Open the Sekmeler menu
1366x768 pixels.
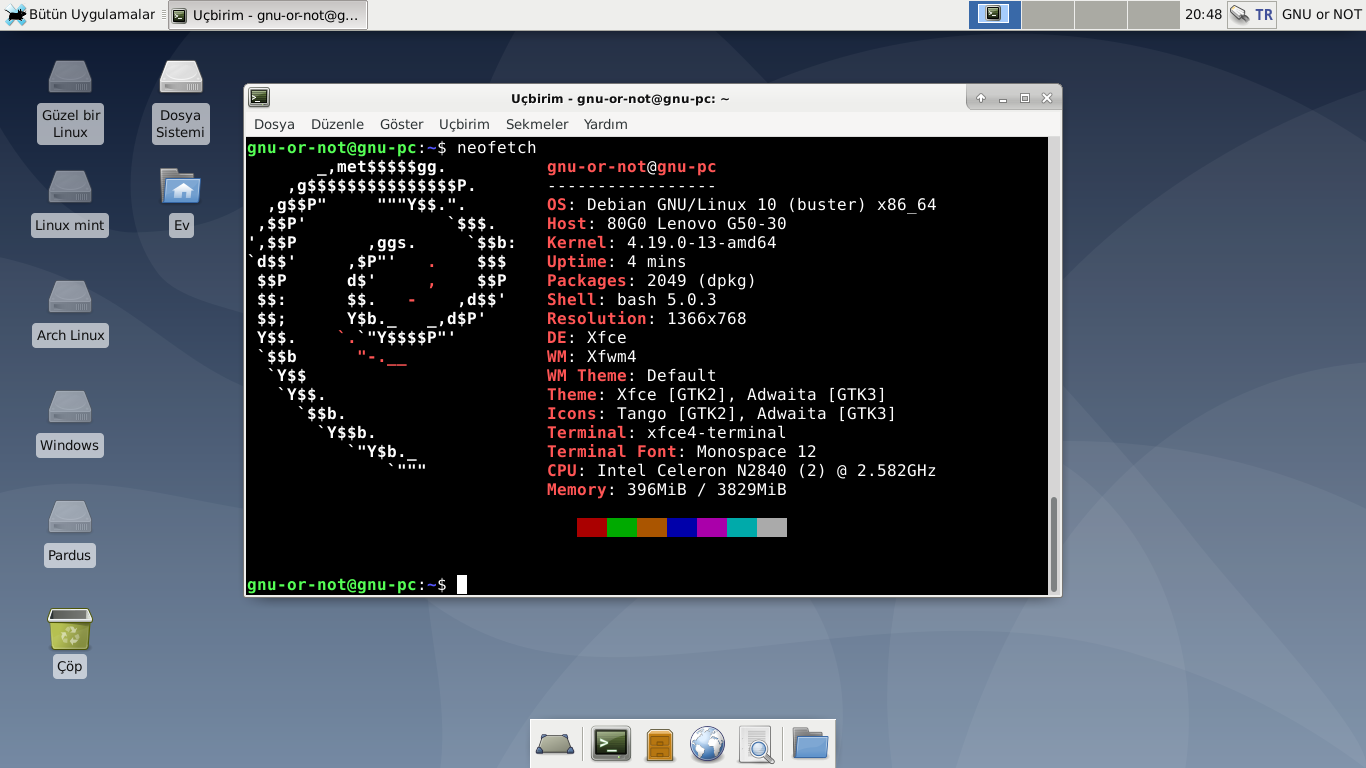click(537, 124)
